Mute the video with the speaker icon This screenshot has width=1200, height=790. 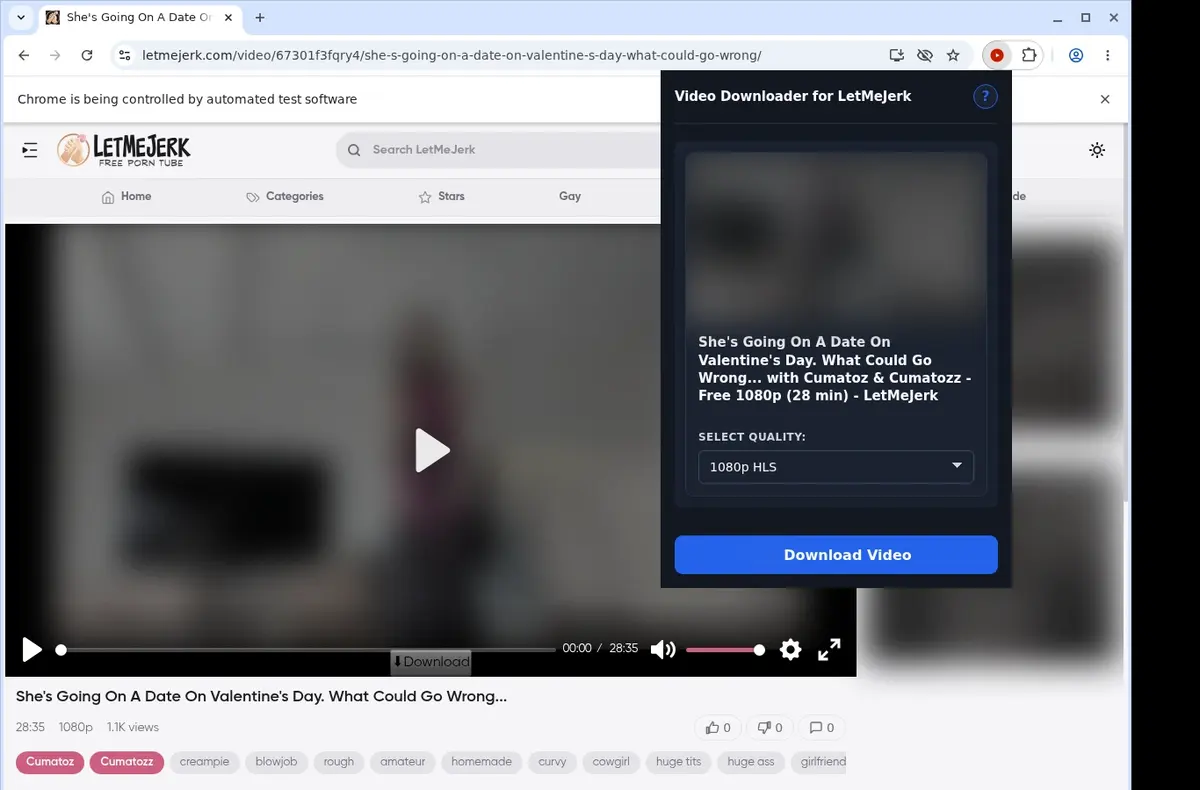[662, 649]
